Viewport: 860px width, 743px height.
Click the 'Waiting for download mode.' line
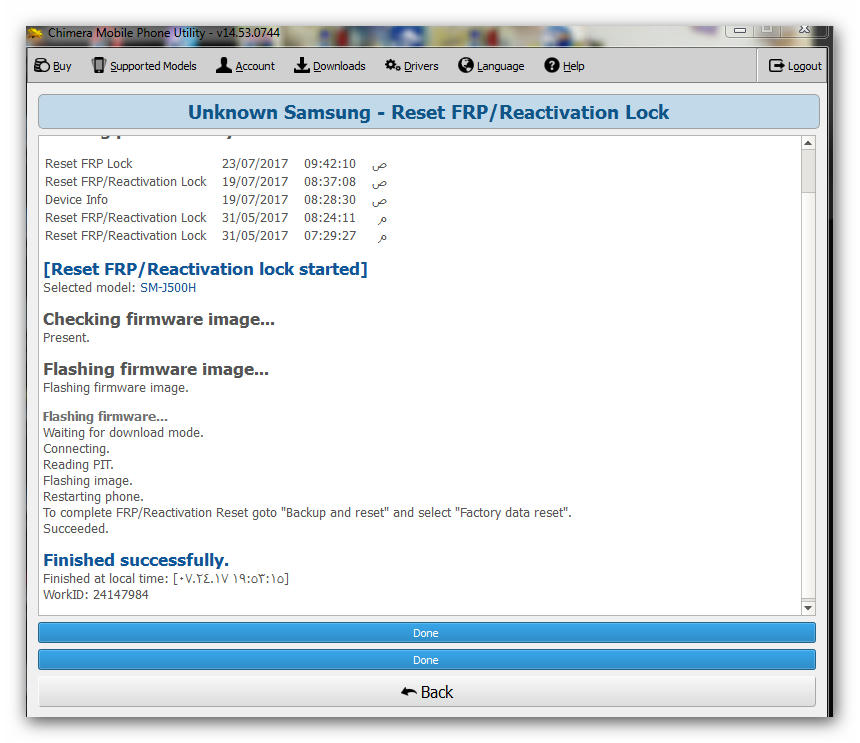(x=123, y=433)
